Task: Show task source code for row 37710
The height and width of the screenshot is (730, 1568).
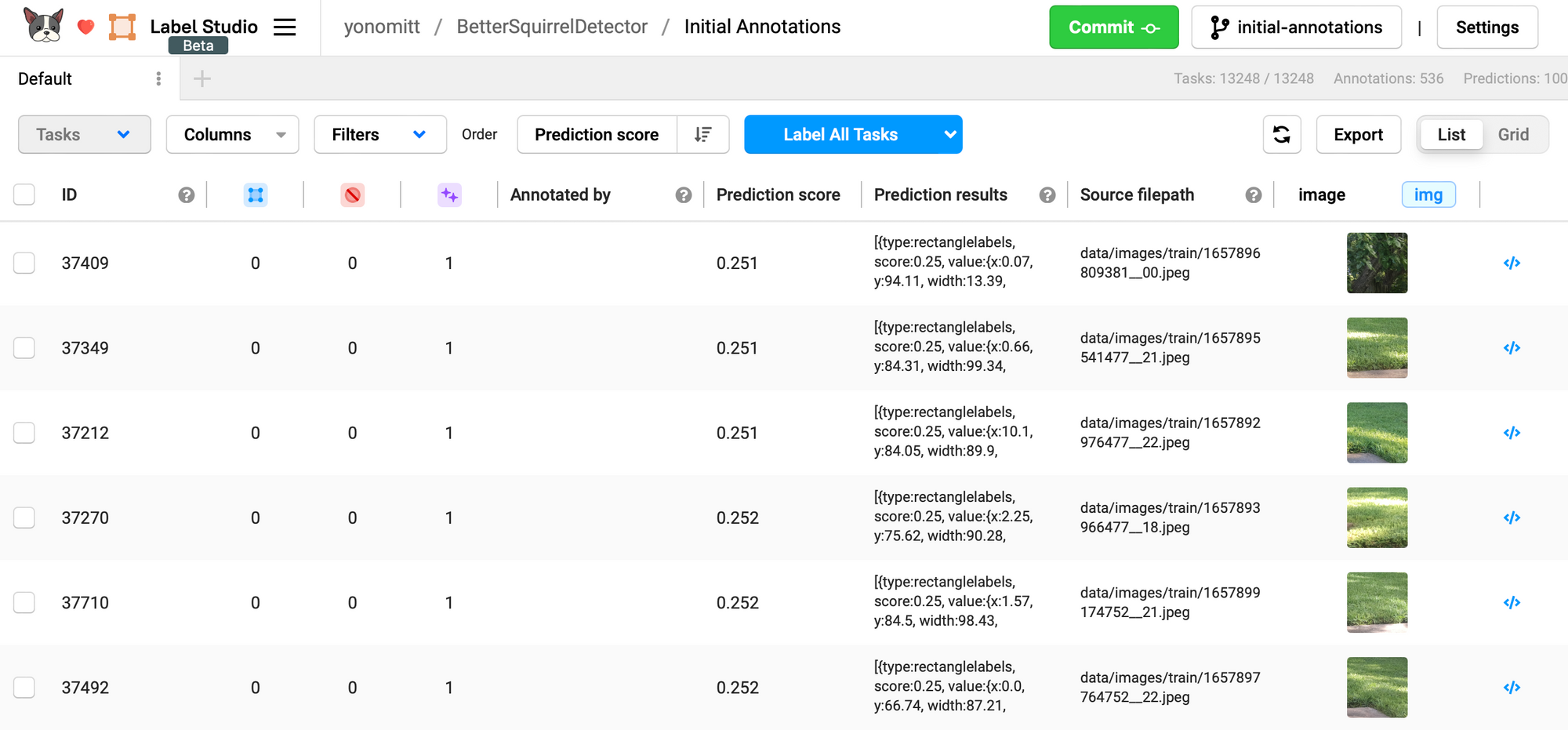Action: [x=1512, y=602]
